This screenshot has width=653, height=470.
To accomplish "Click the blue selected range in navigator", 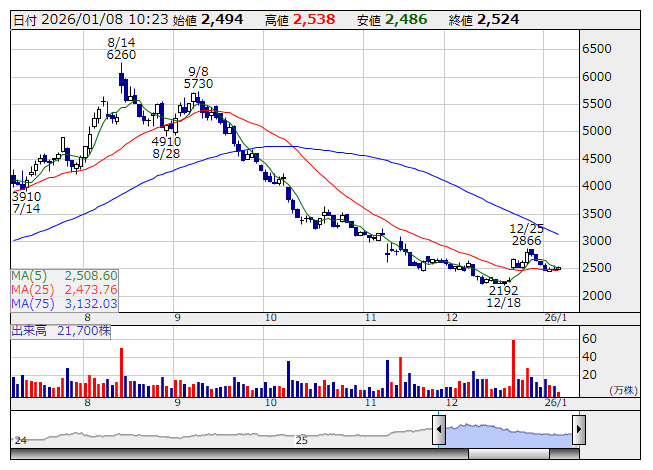I will [508, 431].
